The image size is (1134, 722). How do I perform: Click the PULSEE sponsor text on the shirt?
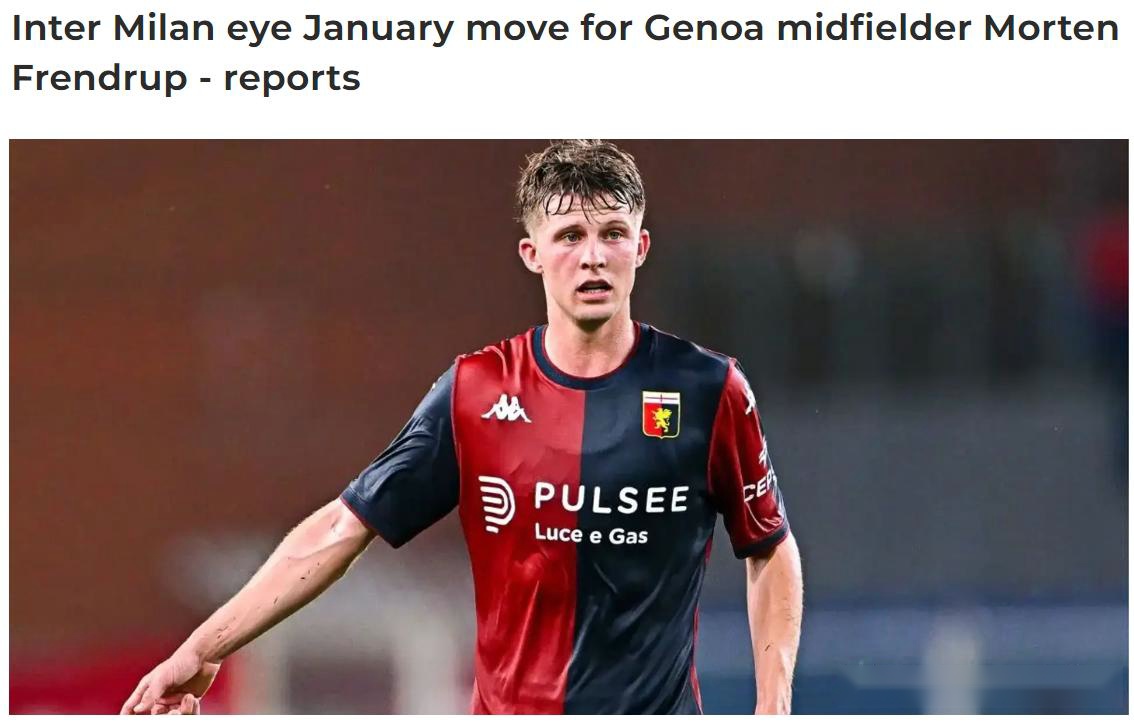pyautogui.click(x=611, y=498)
